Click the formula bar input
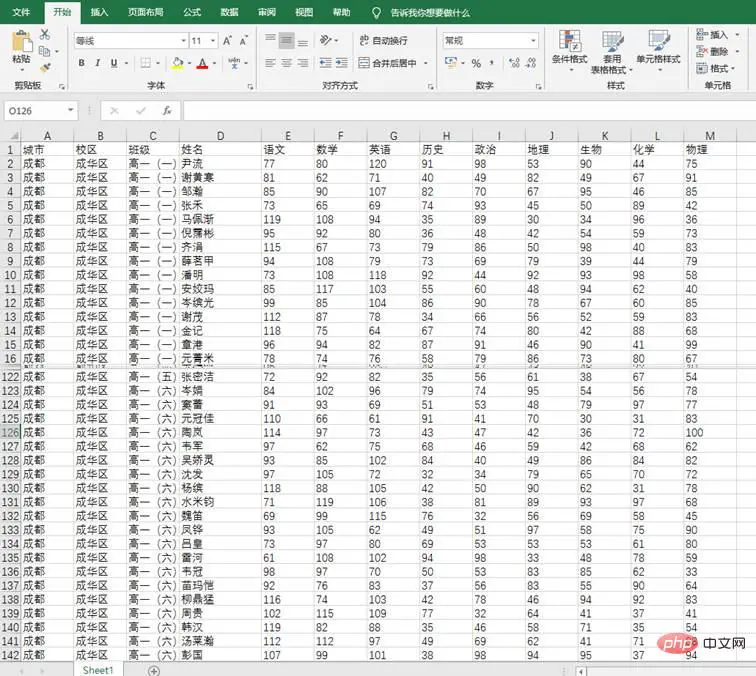The width and height of the screenshot is (756, 676). pyautogui.click(x=469, y=111)
